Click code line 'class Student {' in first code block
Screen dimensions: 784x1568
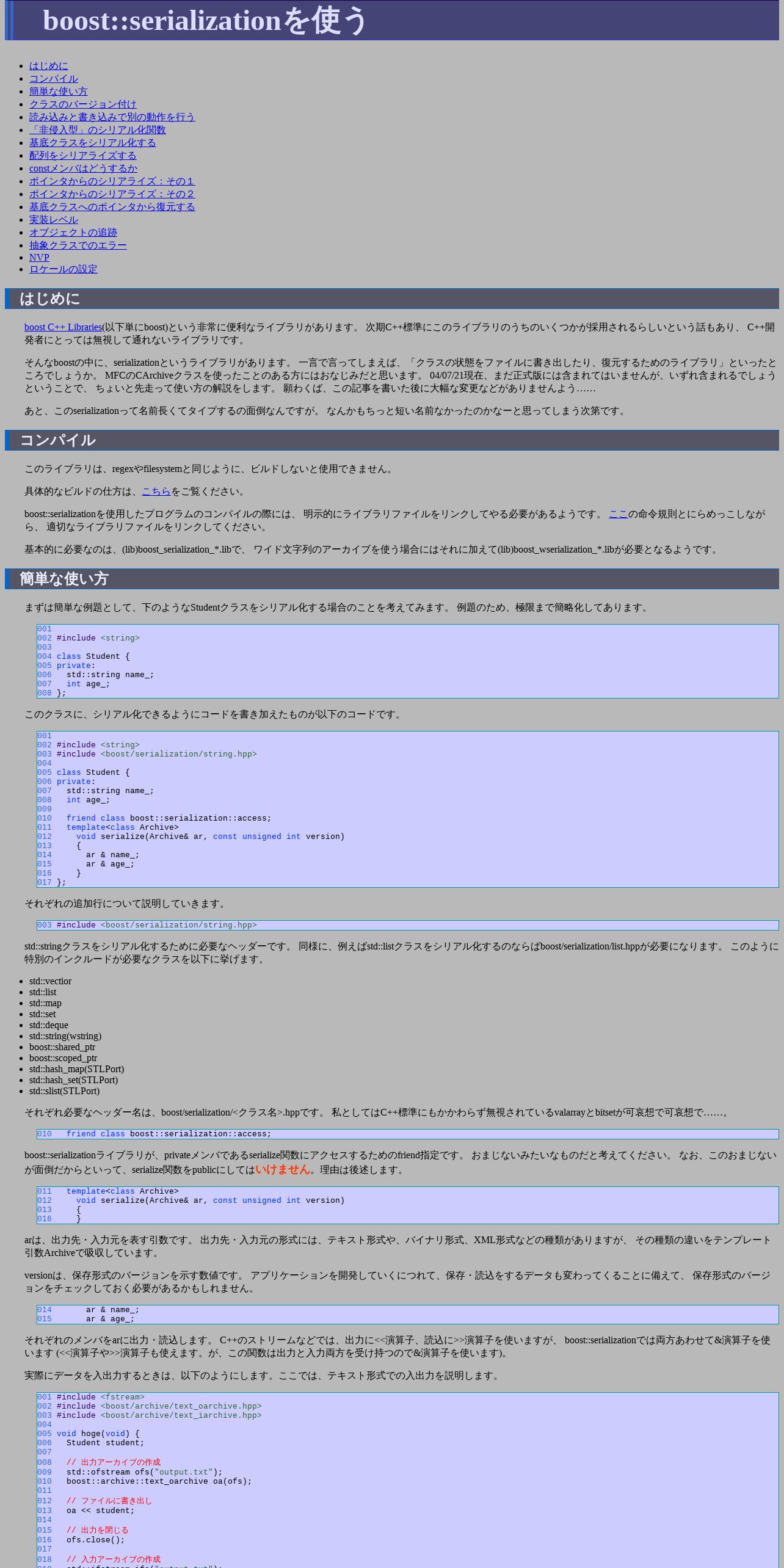(93, 656)
